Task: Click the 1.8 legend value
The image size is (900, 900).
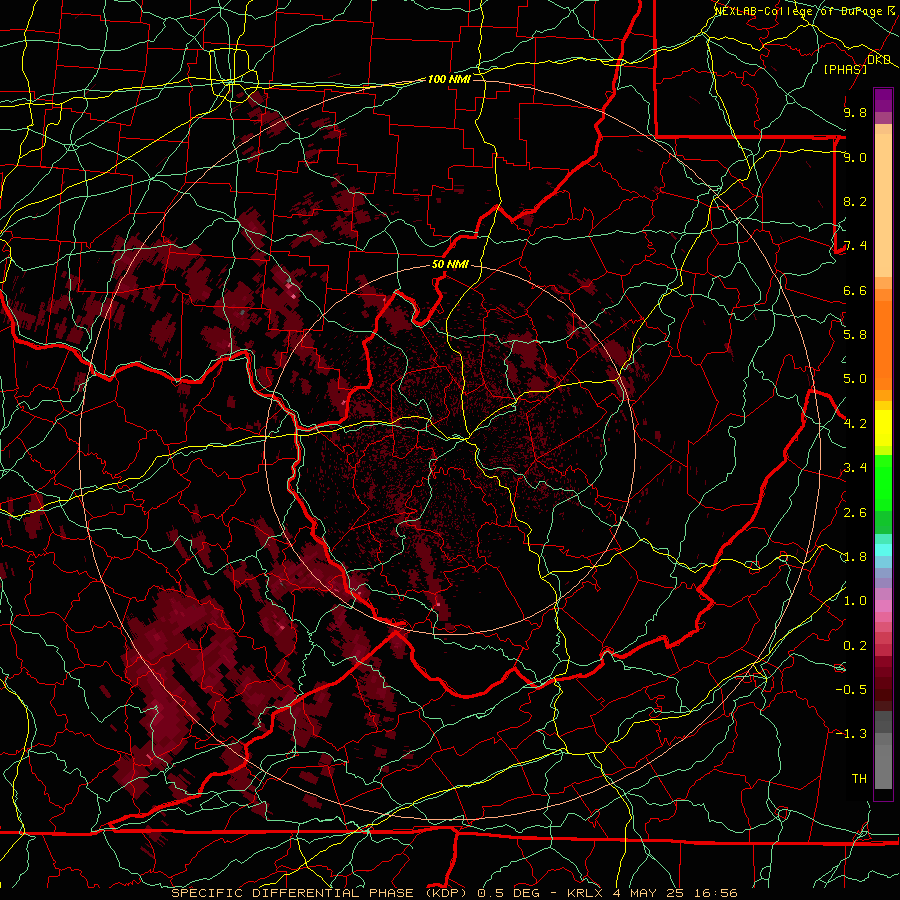Action: [855, 557]
